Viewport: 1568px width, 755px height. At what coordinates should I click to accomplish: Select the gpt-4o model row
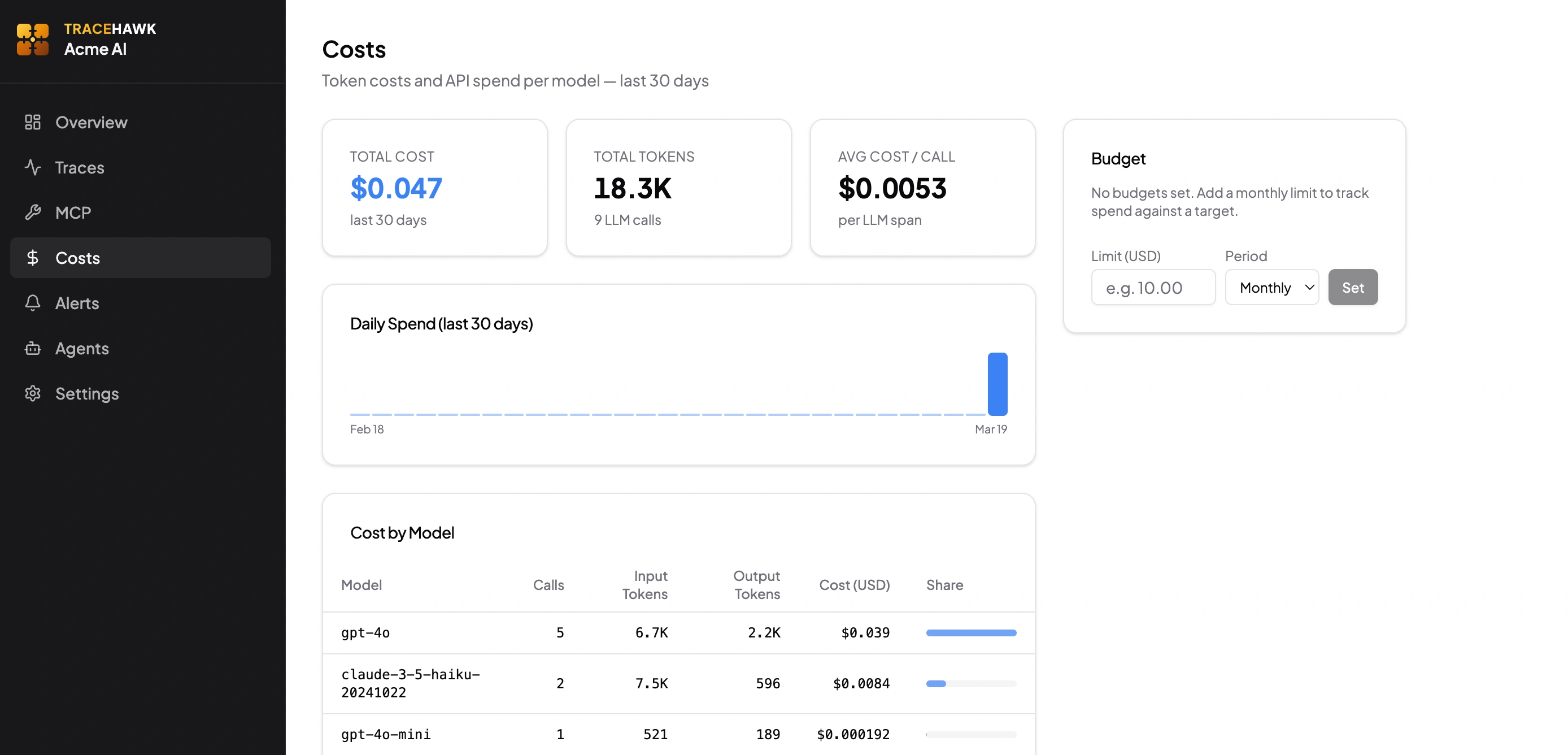click(x=609, y=632)
